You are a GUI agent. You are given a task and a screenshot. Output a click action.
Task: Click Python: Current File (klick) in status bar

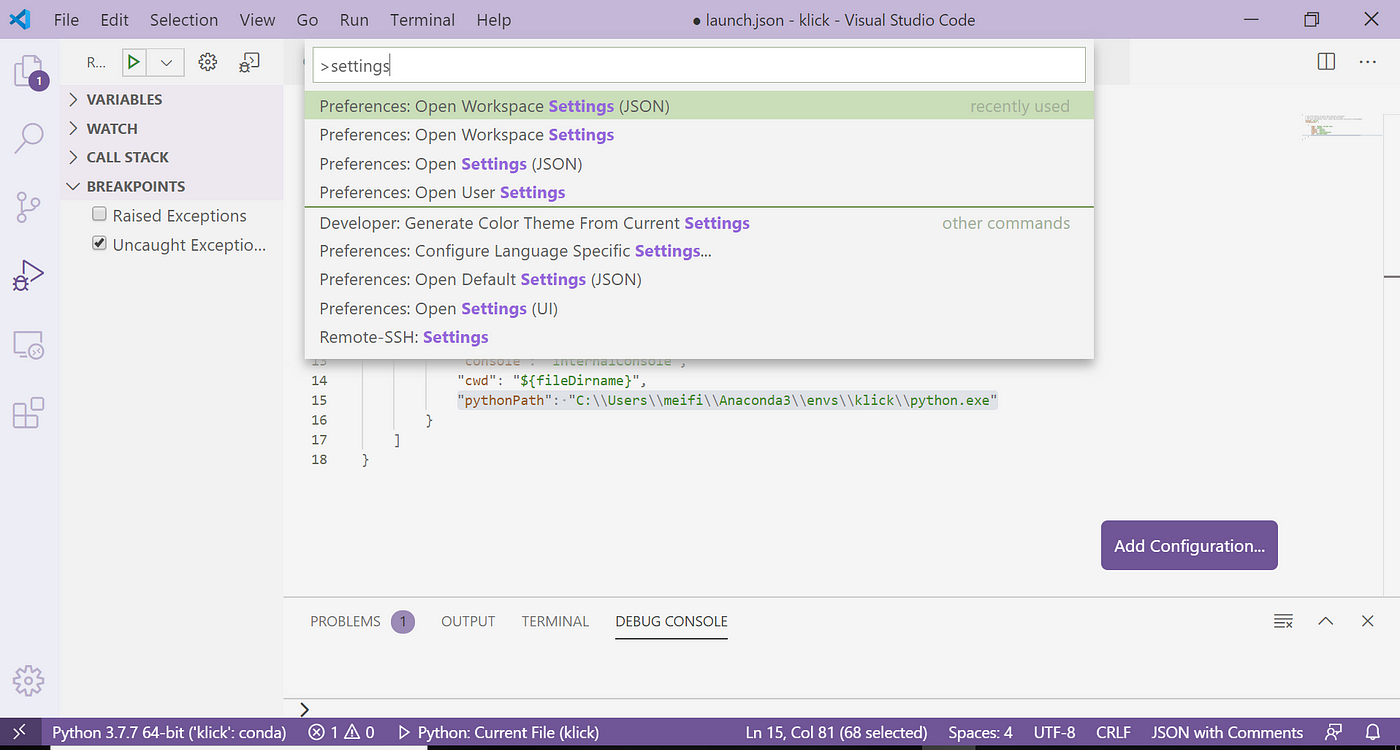click(498, 733)
